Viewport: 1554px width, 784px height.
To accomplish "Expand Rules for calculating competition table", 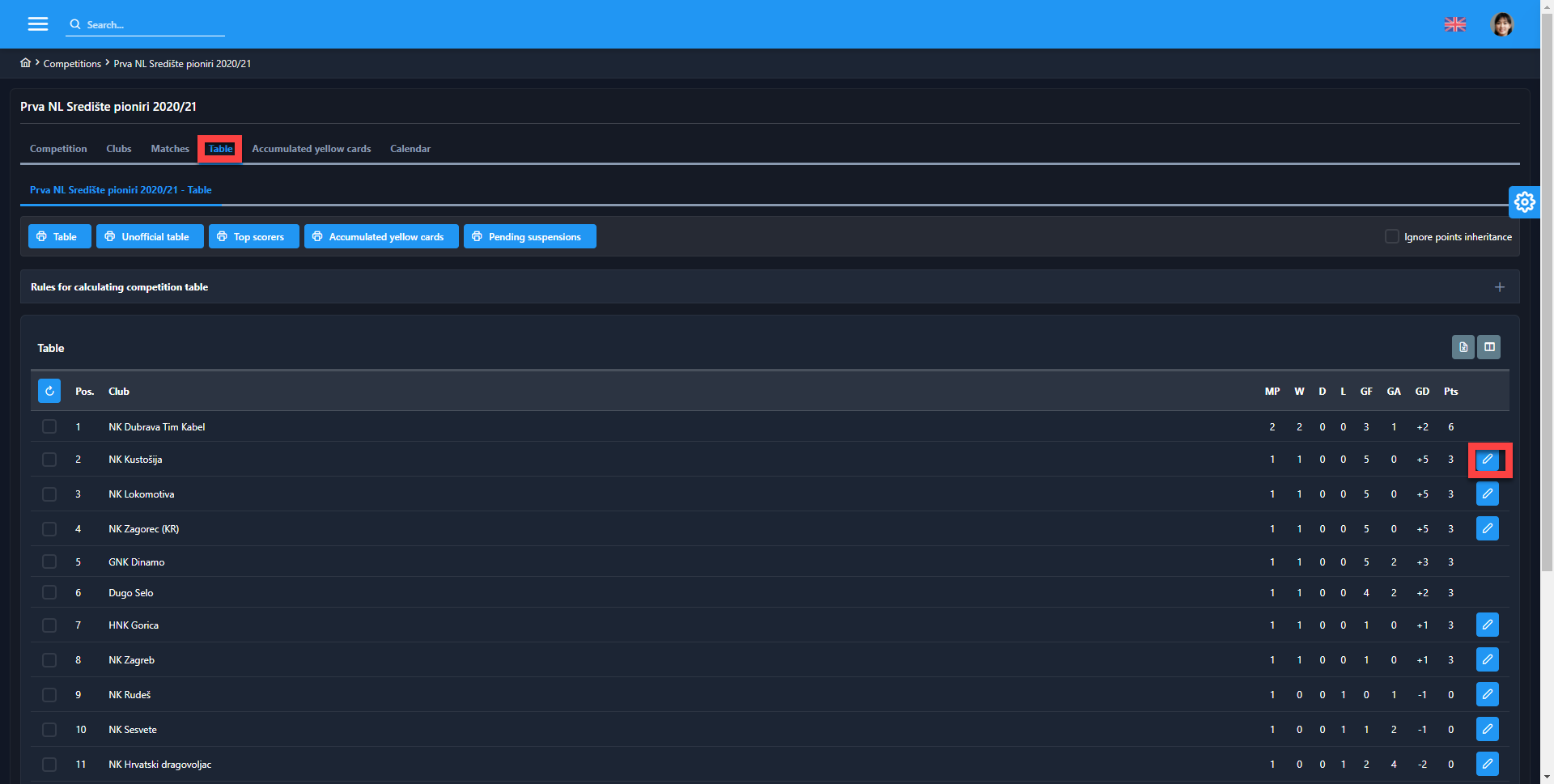I will (x=1500, y=287).
